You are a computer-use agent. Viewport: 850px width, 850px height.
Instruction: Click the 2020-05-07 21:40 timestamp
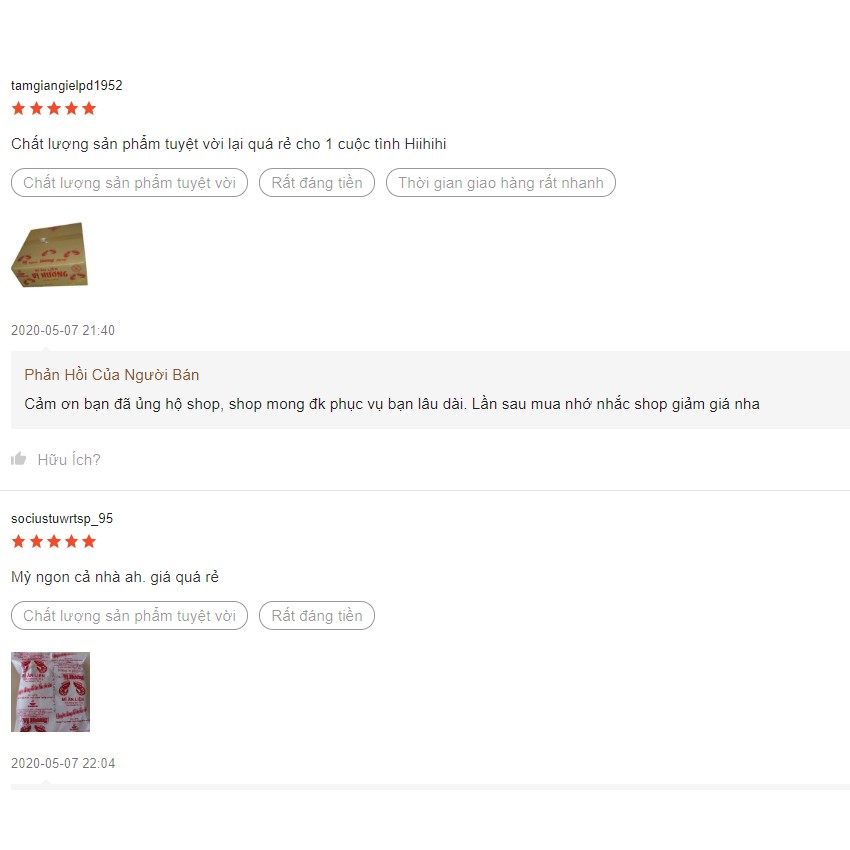pos(63,330)
